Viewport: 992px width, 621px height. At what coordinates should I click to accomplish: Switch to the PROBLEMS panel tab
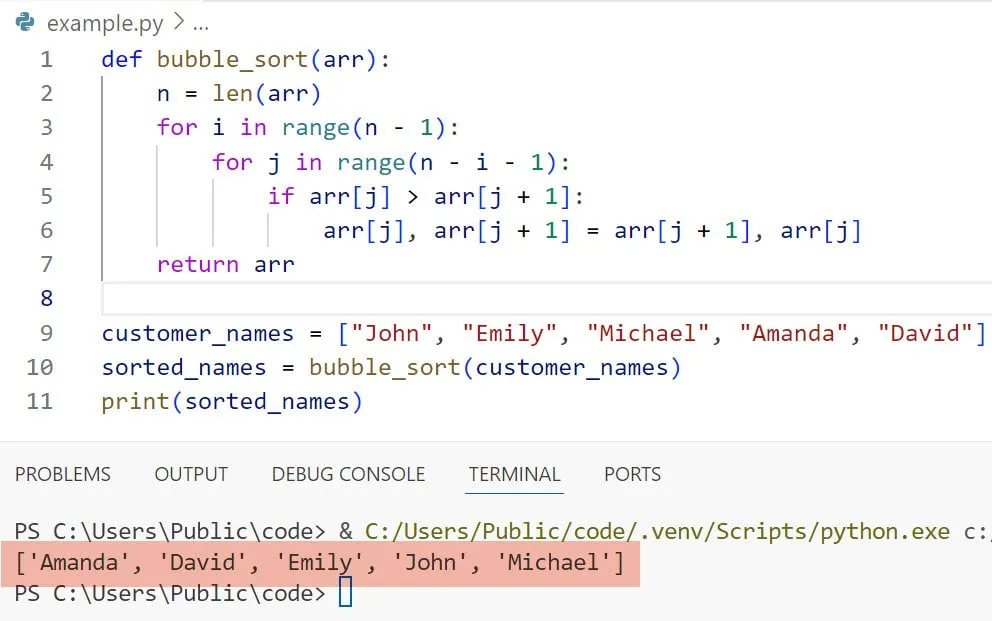point(63,474)
